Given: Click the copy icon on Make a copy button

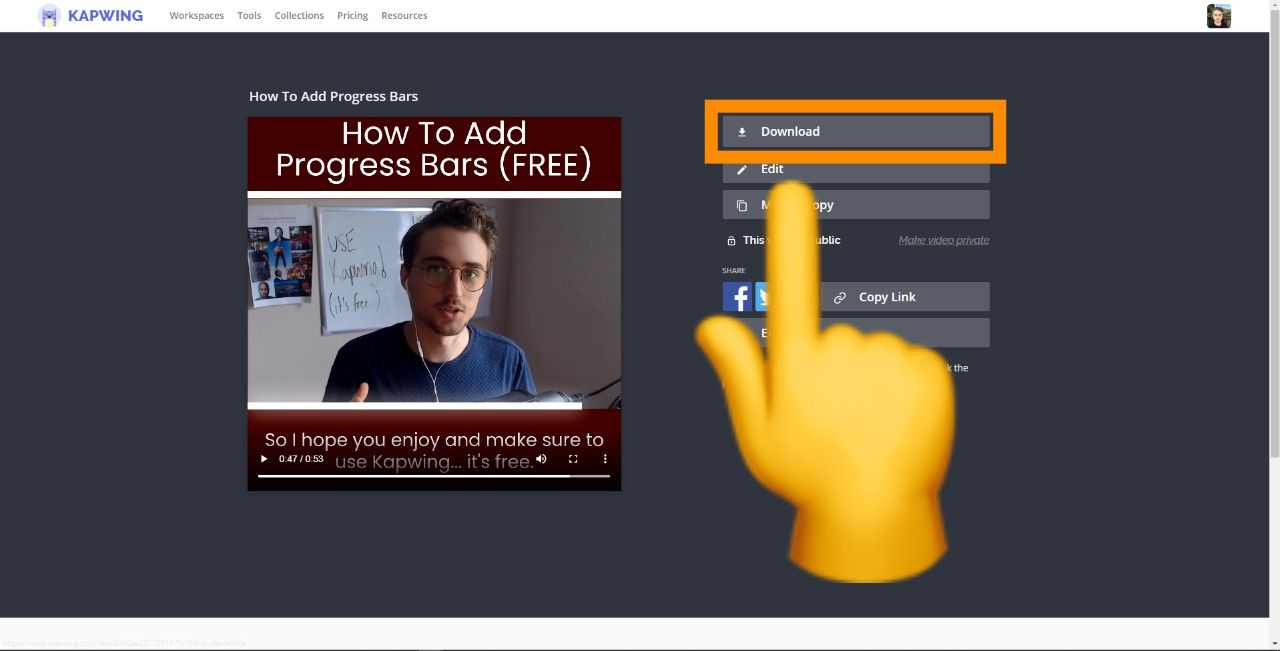Looking at the screenshot, I should [x=742, y=206].
